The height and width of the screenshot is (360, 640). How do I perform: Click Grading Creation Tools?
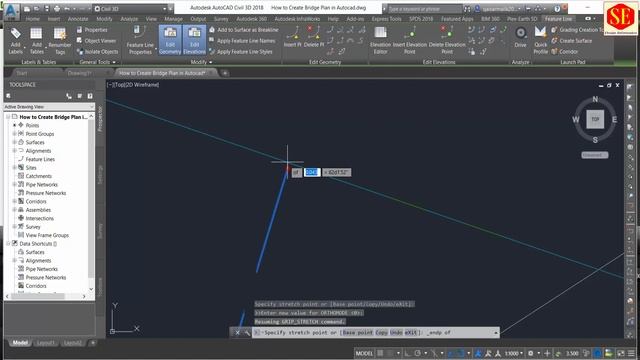(x=577, y=30)
